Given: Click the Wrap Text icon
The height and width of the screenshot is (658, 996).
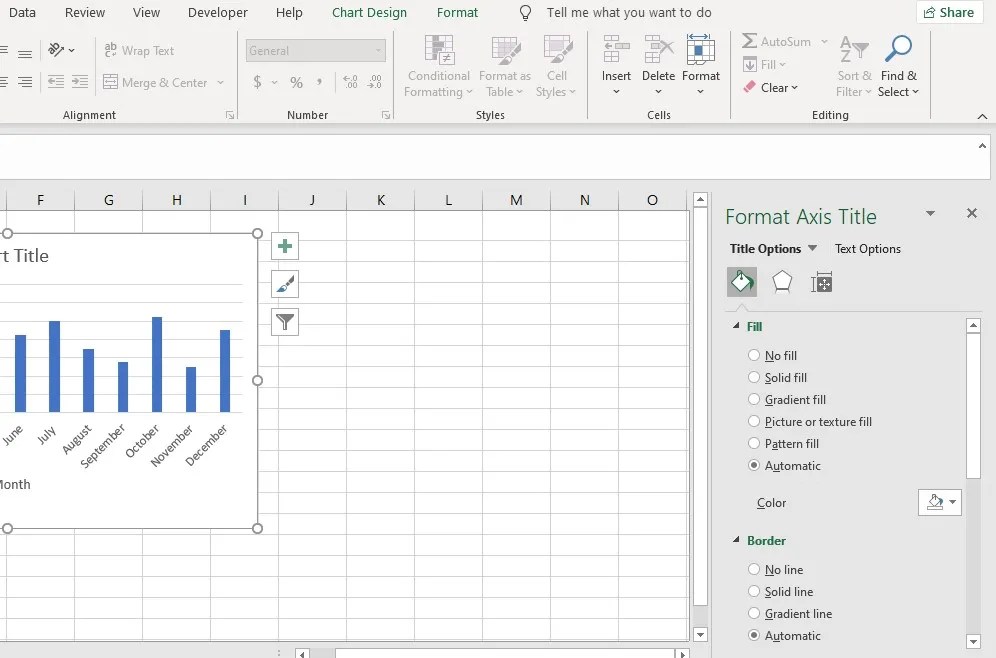Looking at the screenshot, I should tap(110, 50).
